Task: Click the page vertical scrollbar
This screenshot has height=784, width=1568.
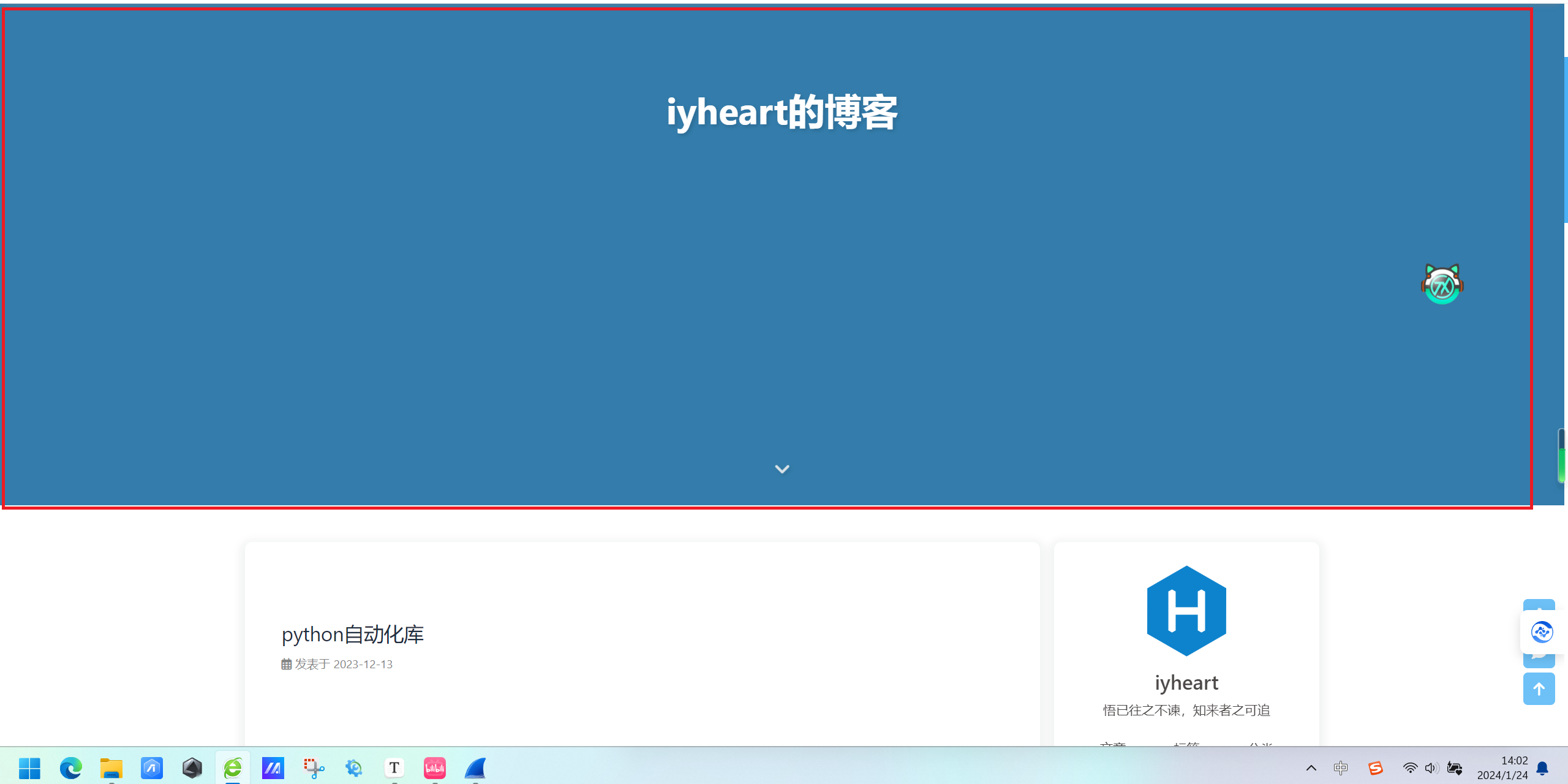Action: 1566,140
